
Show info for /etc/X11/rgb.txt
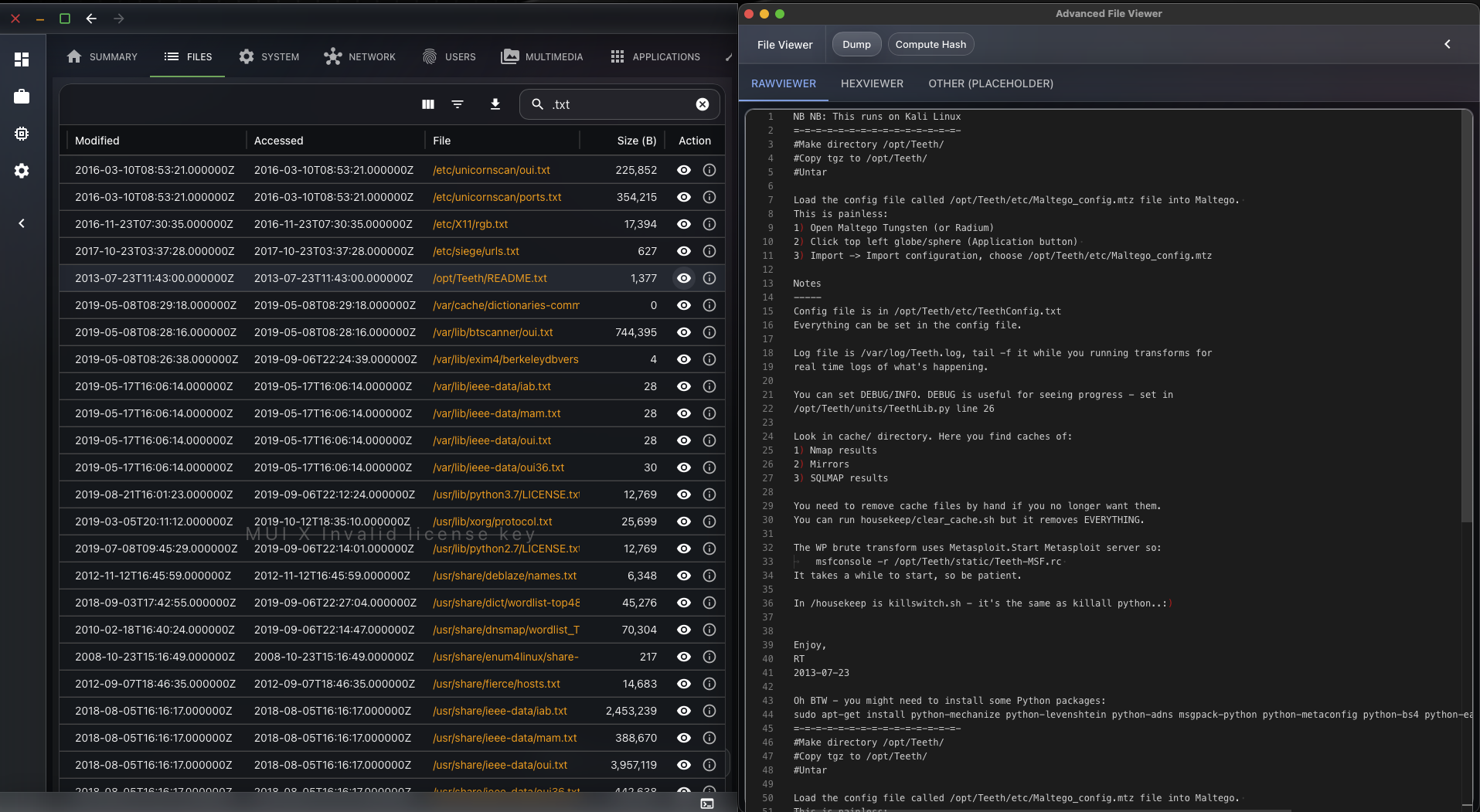coord(709,224)
